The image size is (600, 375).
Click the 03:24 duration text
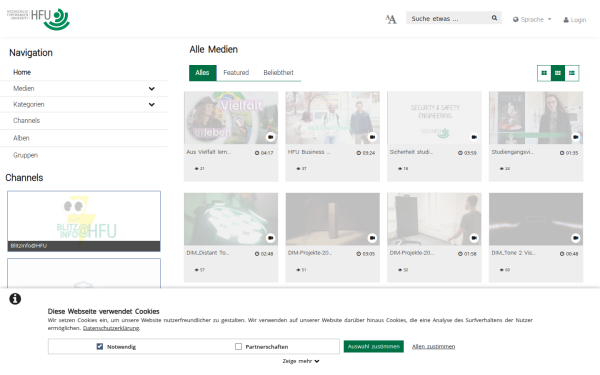point(369,153)
